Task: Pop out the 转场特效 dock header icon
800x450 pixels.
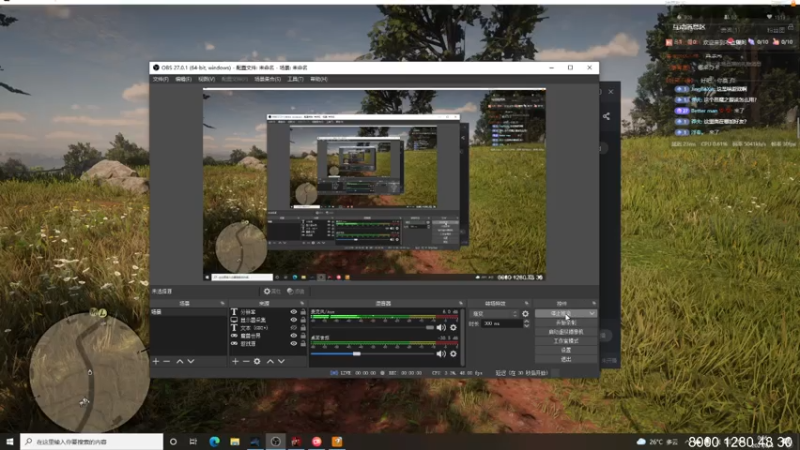Action: point(527,303)
